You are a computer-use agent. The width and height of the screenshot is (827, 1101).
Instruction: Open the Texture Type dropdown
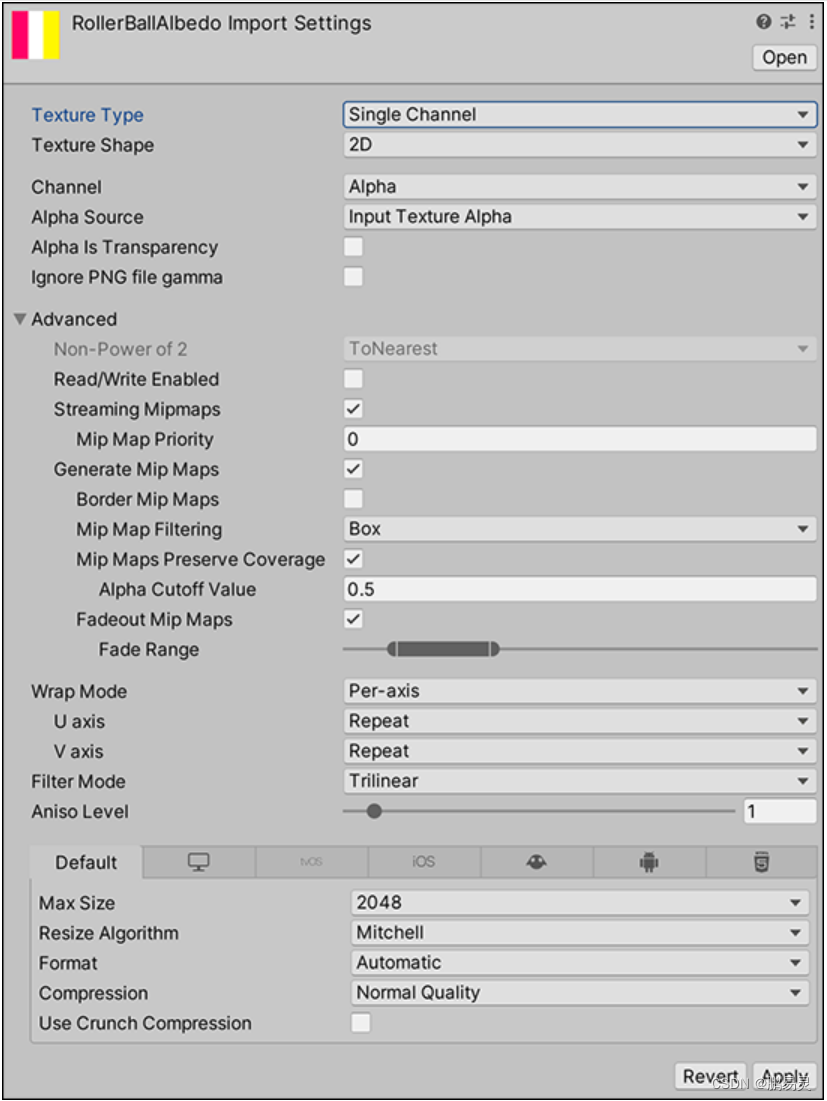(x=579, y=115)
